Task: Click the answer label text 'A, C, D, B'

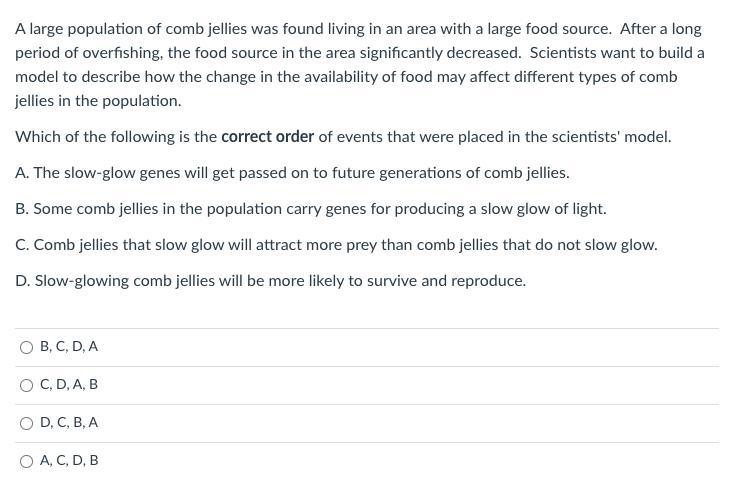Action: click(69, 461)
